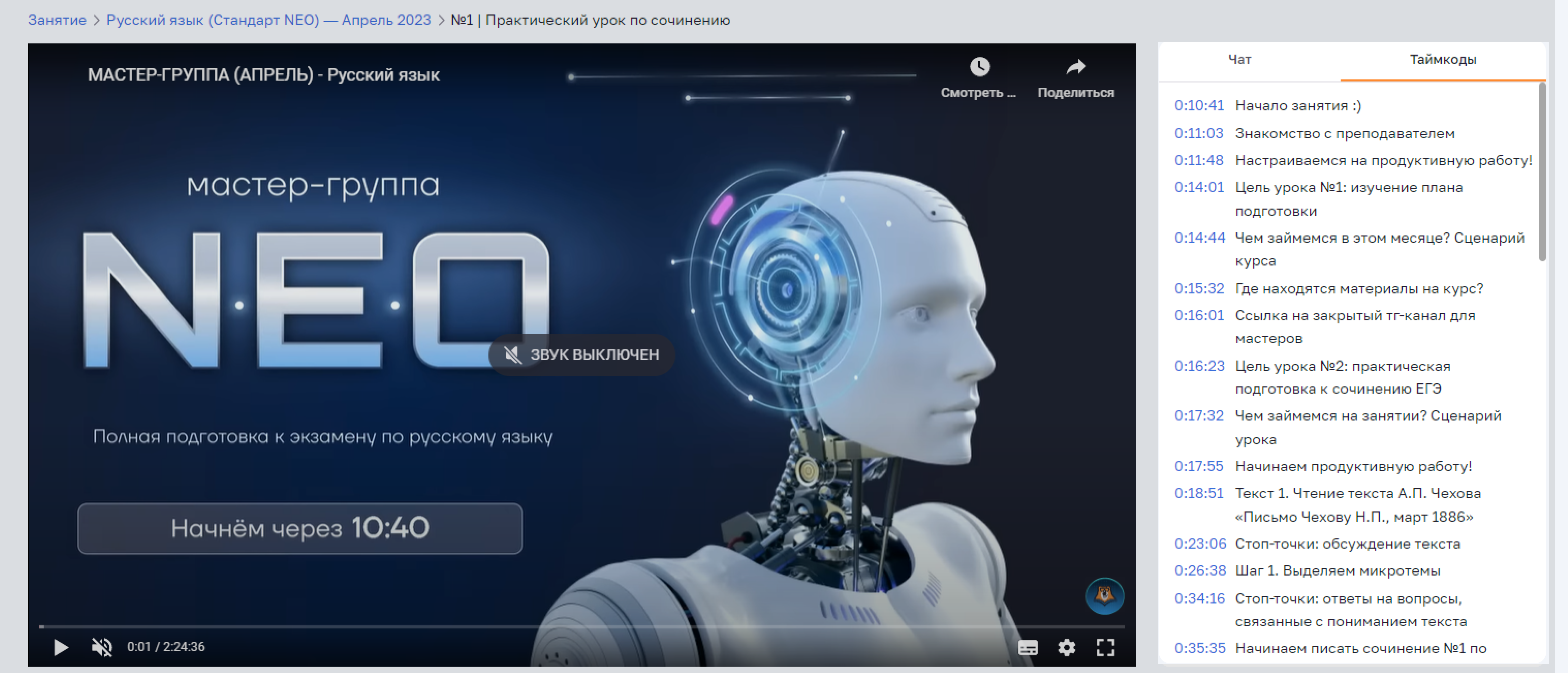
Task: Click 'Начало занятия :)' text
Action: (x=1298, y=106)
